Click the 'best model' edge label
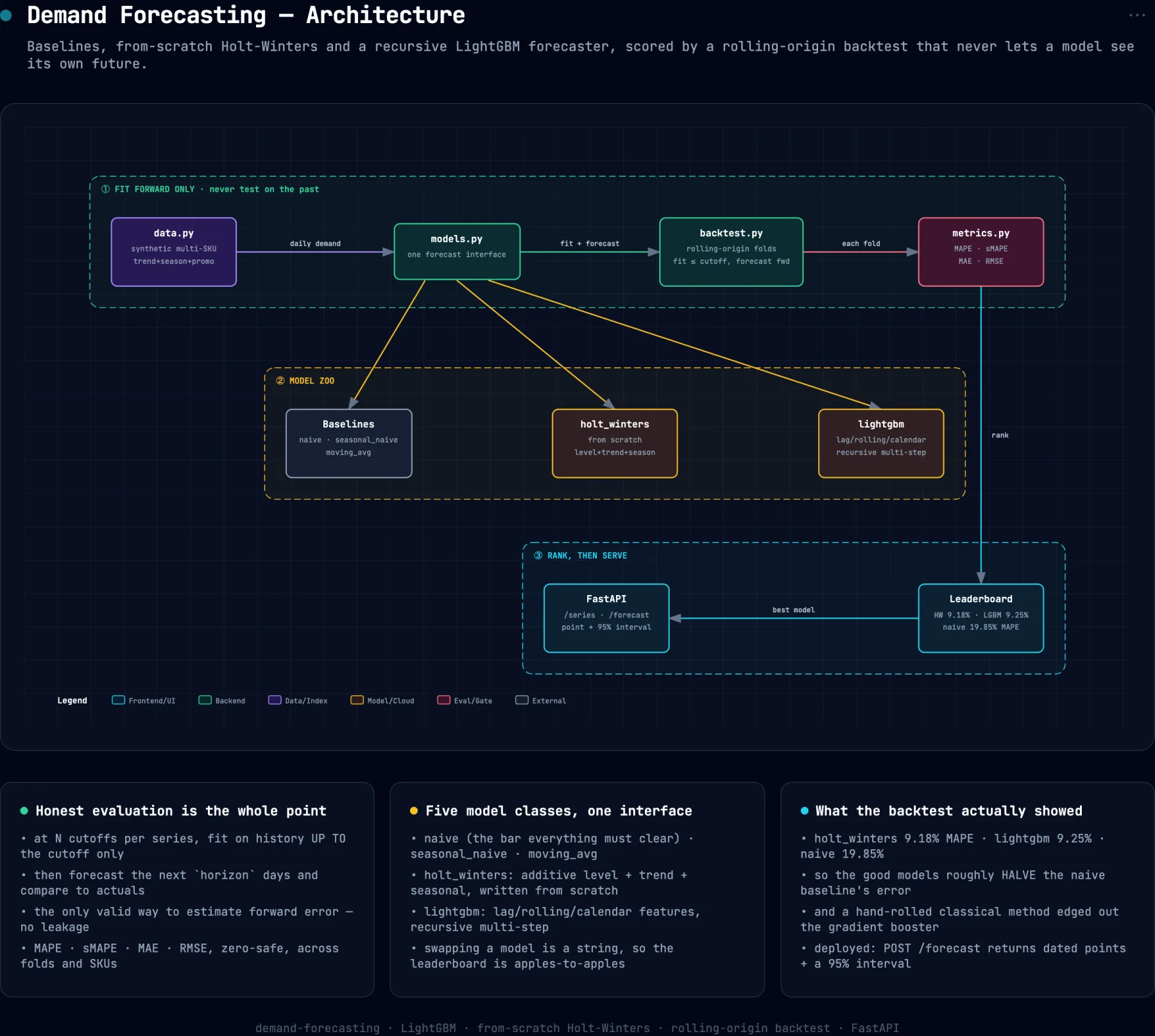The height and width of the screenshot is (1036, 1155). coord(794,610)
